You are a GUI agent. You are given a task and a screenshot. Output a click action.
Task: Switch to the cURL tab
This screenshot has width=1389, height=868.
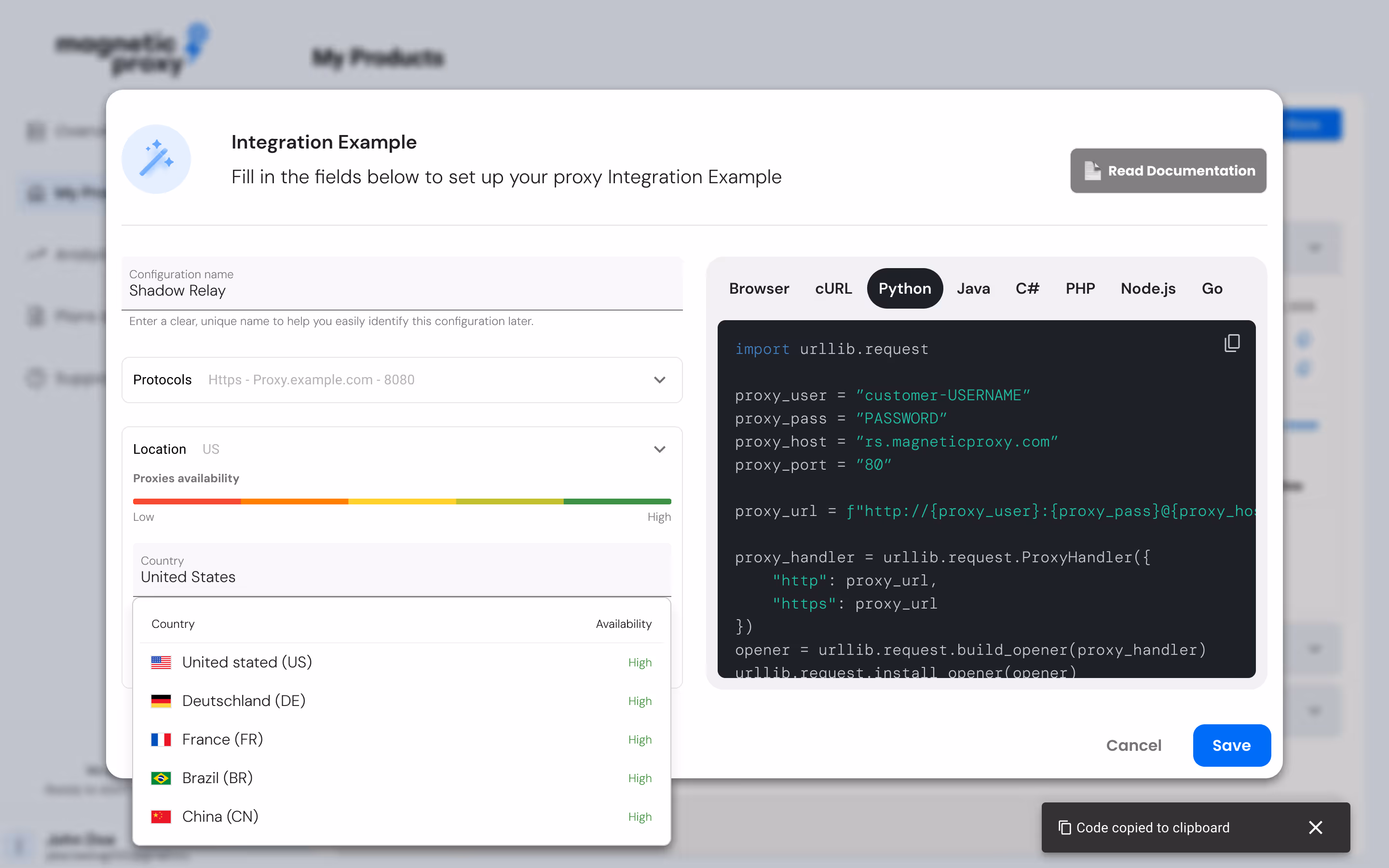tap(833, 289)
